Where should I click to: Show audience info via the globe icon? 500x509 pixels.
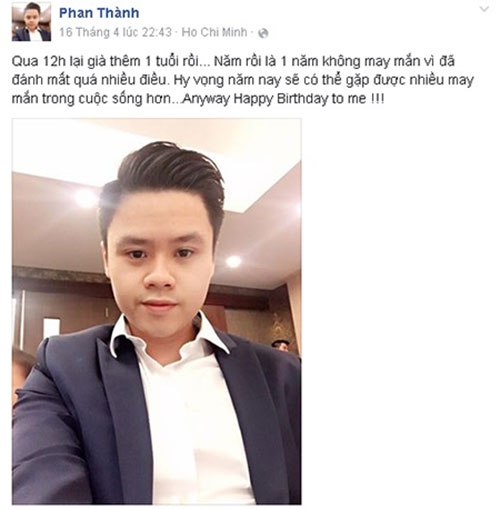[x=263, y=33]
